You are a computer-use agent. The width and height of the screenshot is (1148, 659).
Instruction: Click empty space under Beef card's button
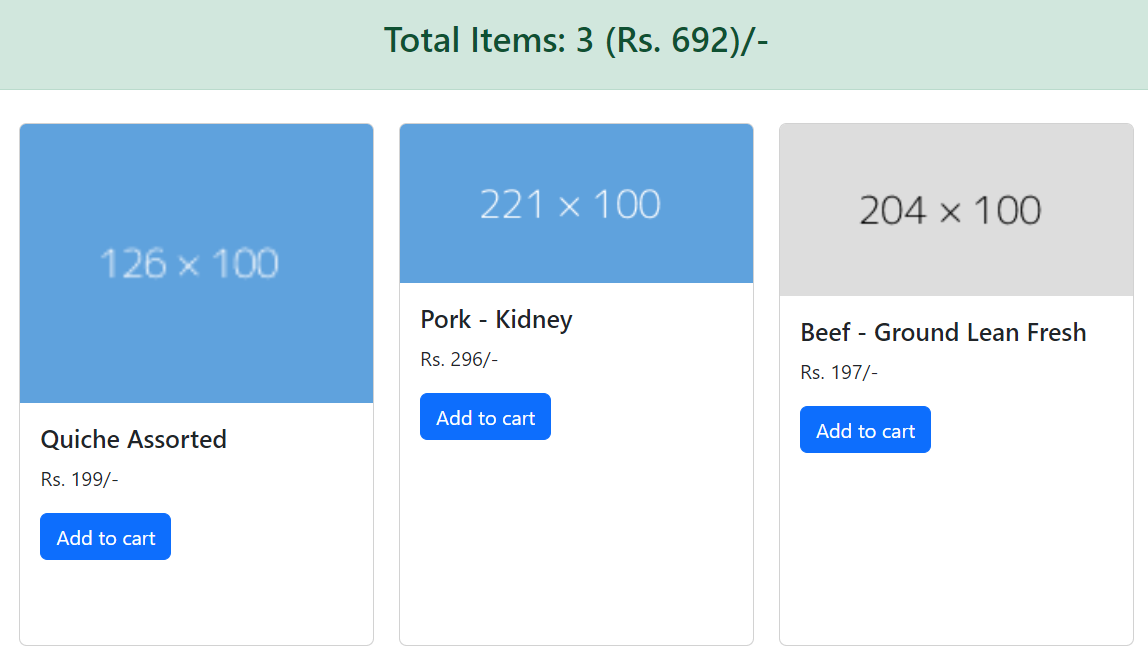click(956, 560)
